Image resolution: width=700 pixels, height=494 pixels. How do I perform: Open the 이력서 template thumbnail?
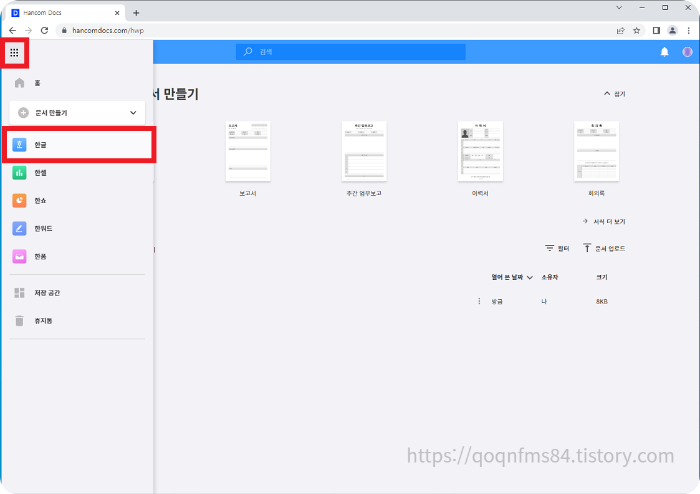pyautogui.click(x=480, y=151)
